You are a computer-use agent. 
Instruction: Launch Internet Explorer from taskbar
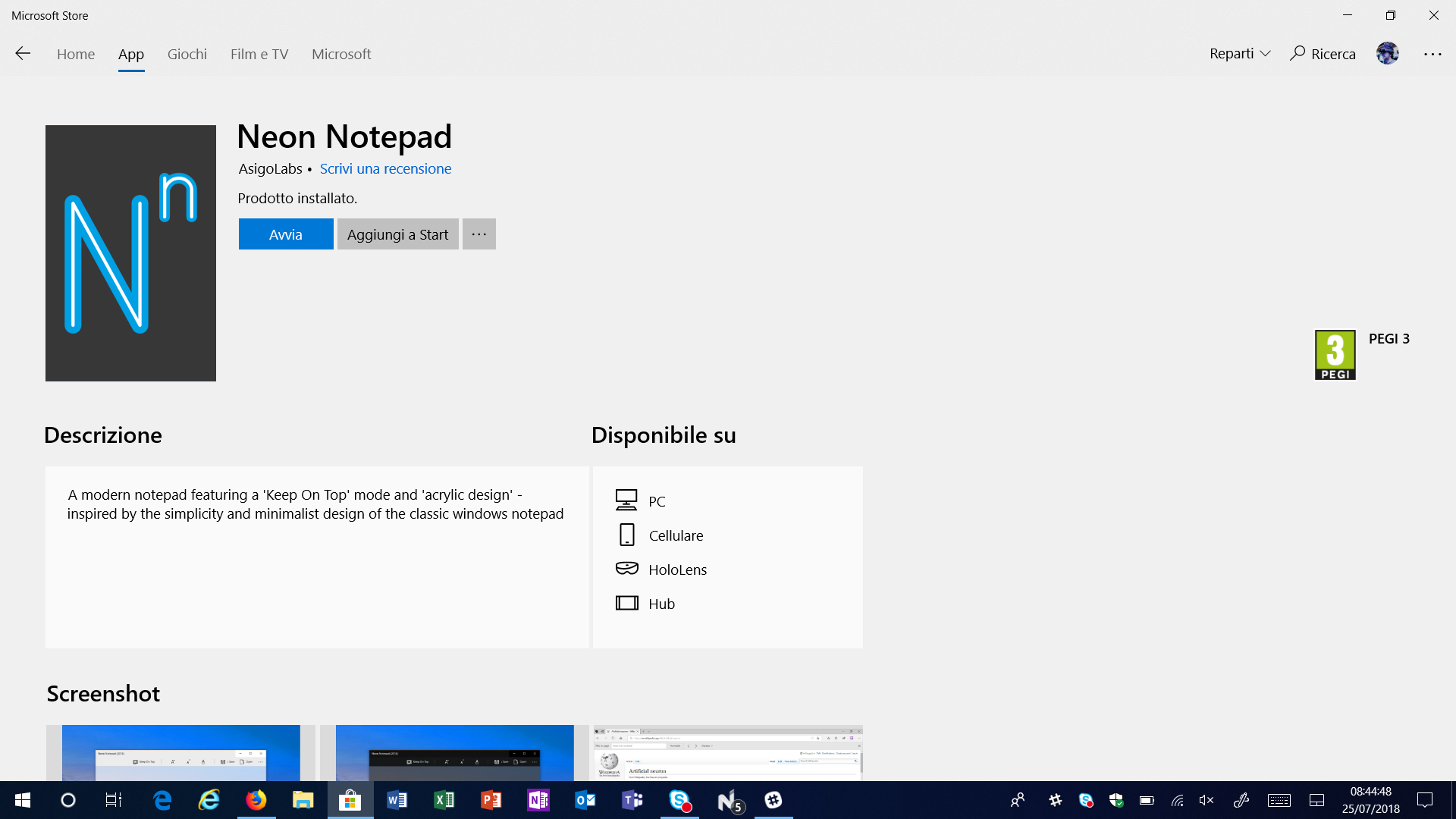click(209, 800)
